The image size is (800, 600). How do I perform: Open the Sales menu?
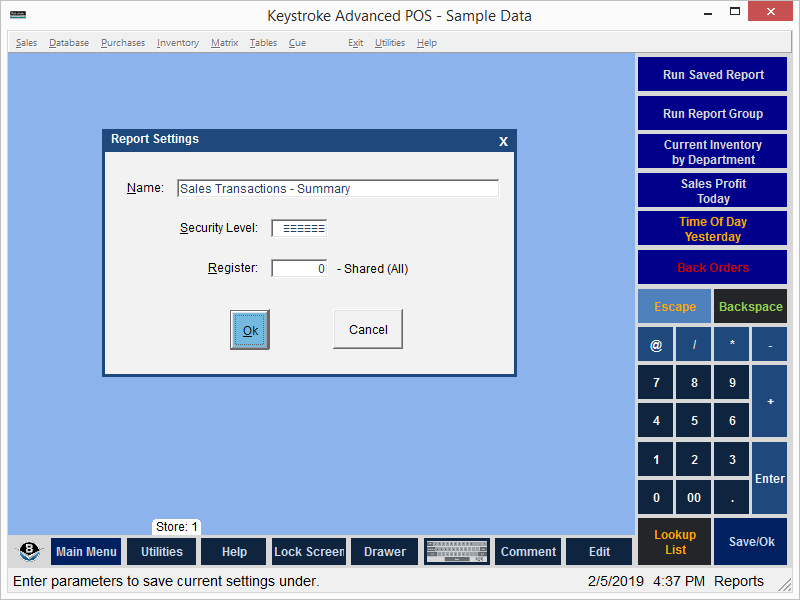[26, 43]
